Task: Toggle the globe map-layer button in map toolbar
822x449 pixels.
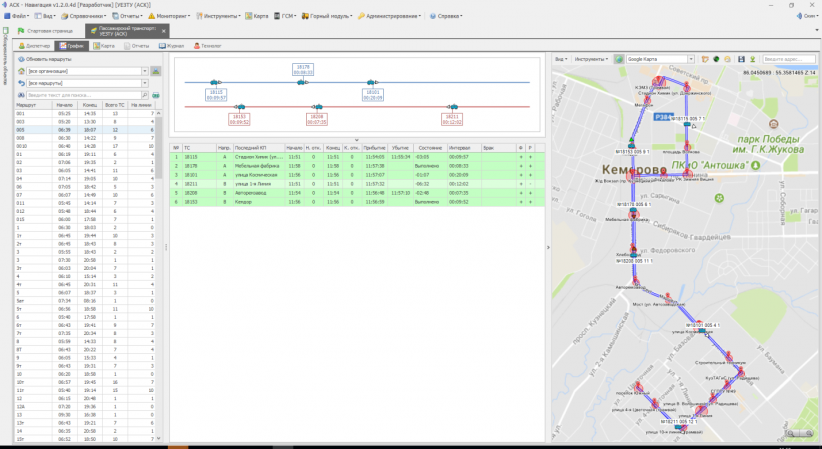Action: click(619, 59)
